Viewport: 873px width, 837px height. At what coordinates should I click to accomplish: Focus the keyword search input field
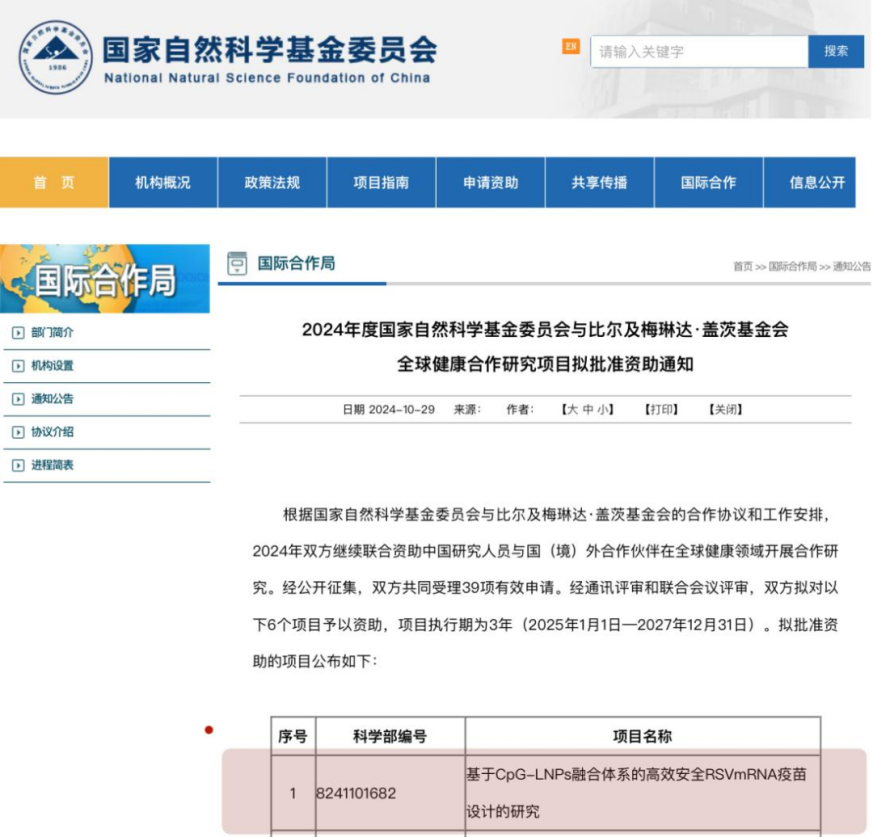[699, 52]
